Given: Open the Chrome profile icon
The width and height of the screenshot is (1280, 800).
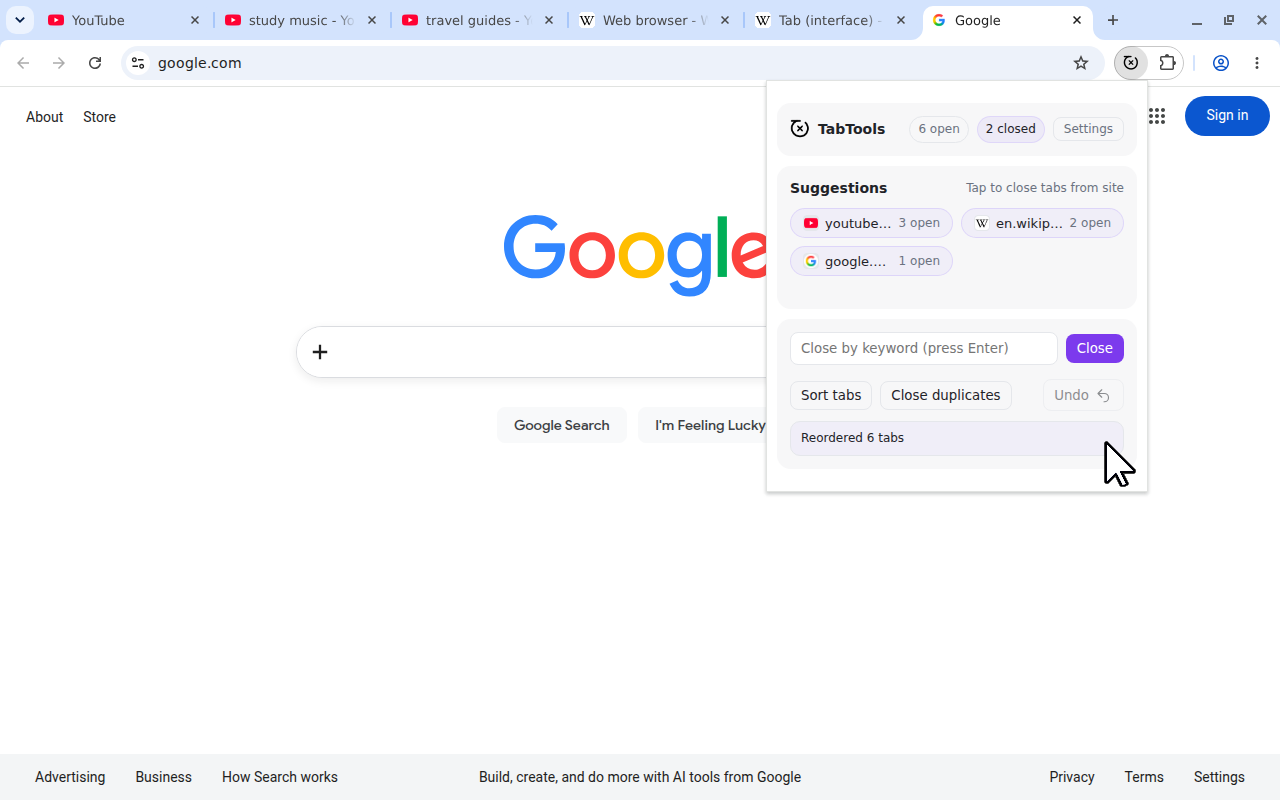Looking at the screenshot, I should click(1221, 63).
